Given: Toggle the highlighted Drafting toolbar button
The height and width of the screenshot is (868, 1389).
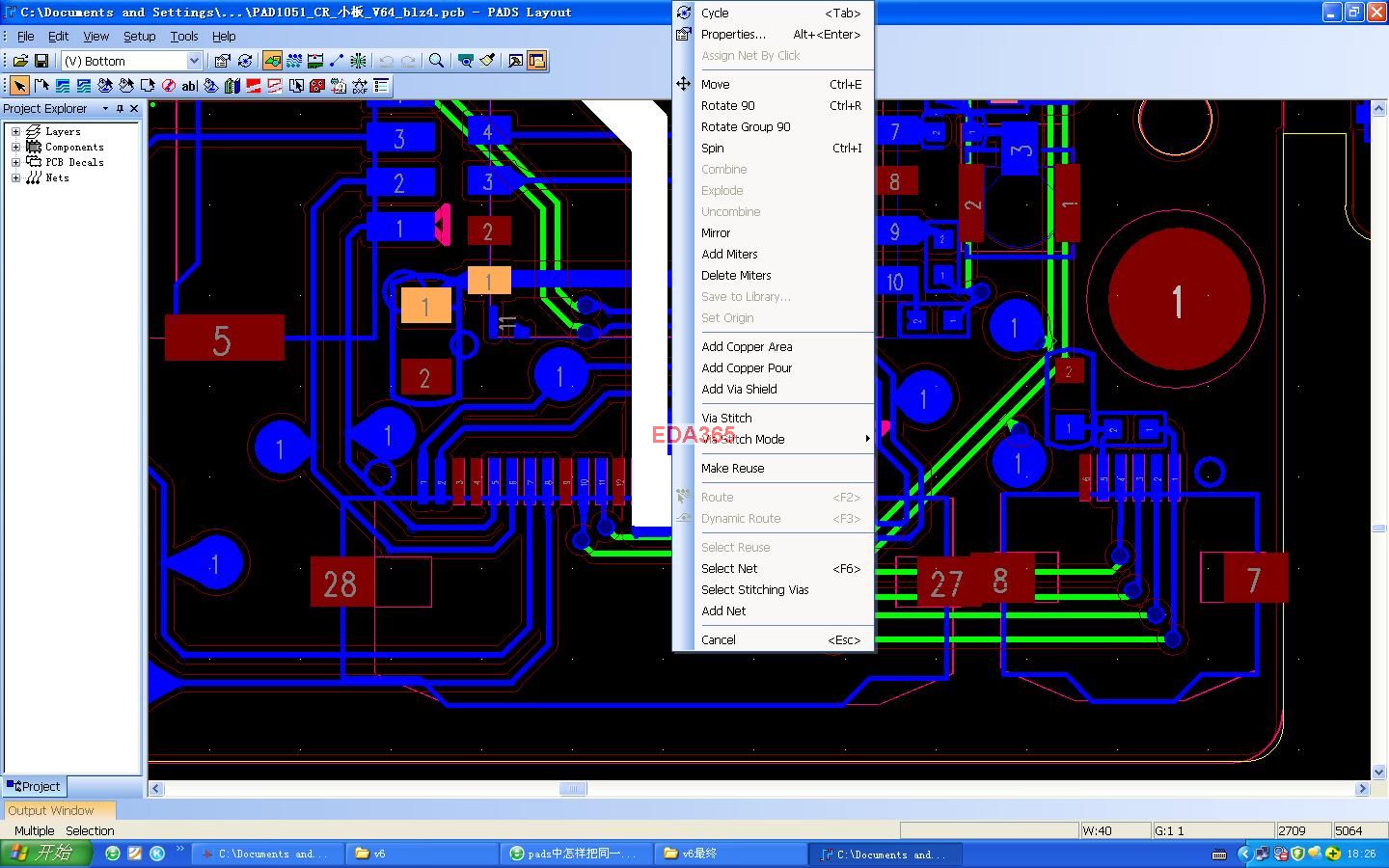Looking at the screenshot, I should [273, 61].
